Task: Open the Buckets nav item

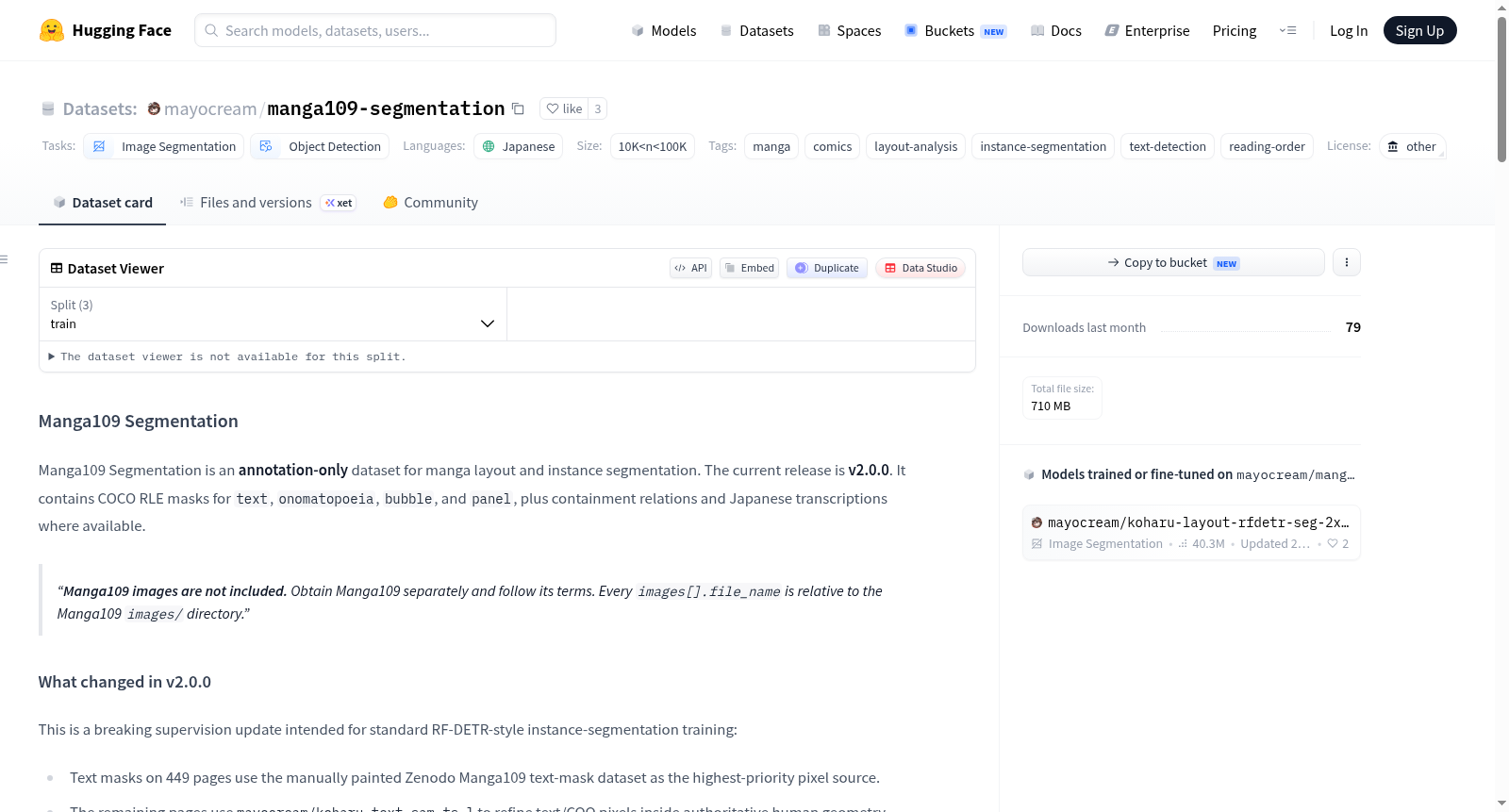Action: 955,30
